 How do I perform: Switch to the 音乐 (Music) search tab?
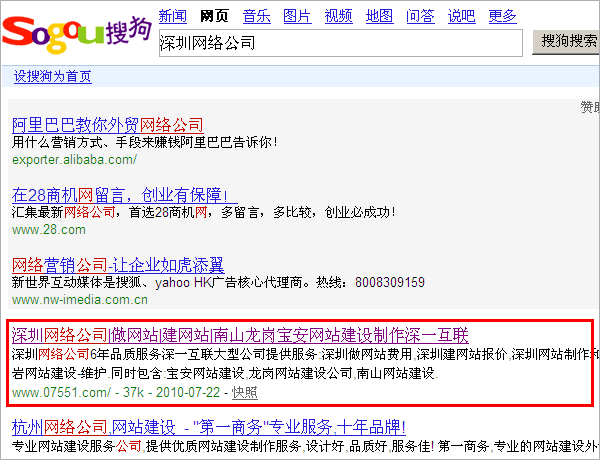coord(256,15)
